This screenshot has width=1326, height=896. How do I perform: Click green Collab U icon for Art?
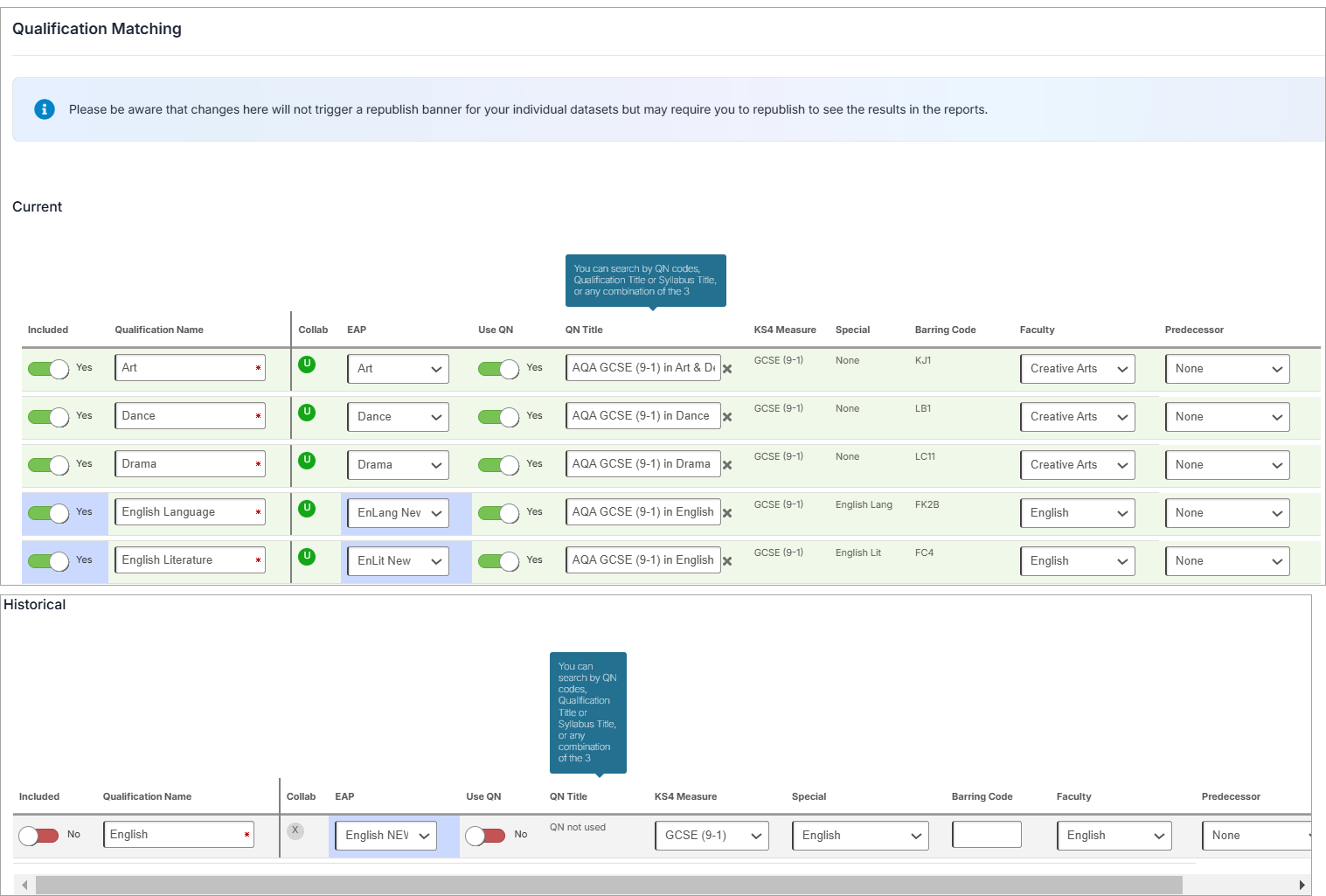coord(307,365)
